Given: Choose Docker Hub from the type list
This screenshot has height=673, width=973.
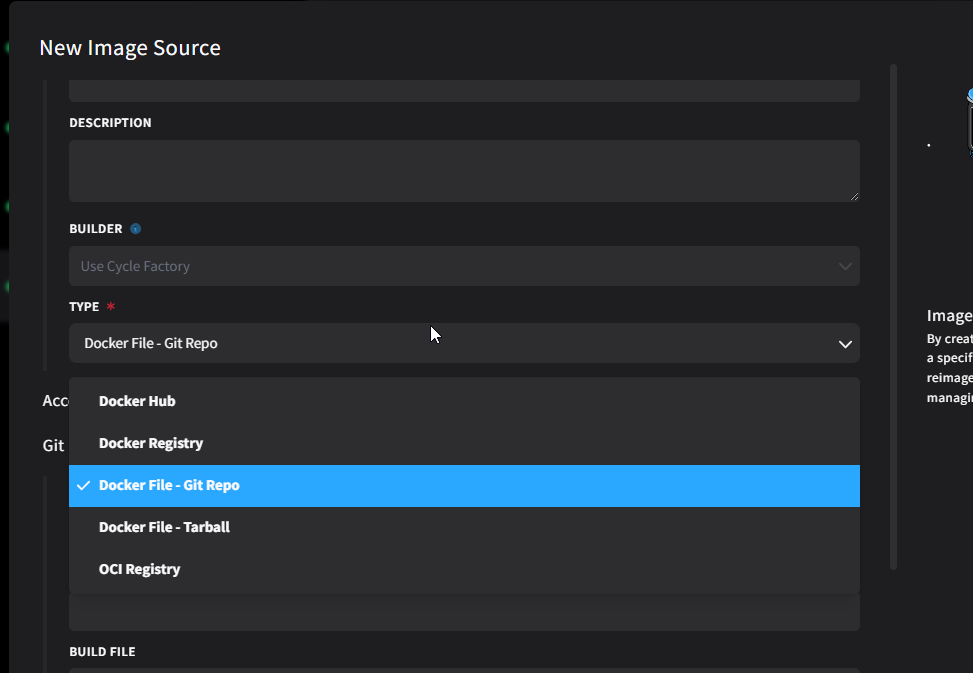Looking at the screenshot, I should point(137,402).
